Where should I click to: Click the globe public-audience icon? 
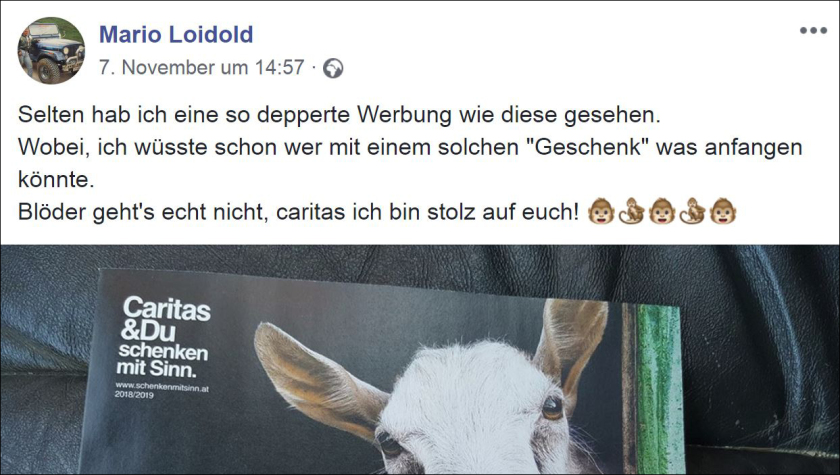click(333, 69)
